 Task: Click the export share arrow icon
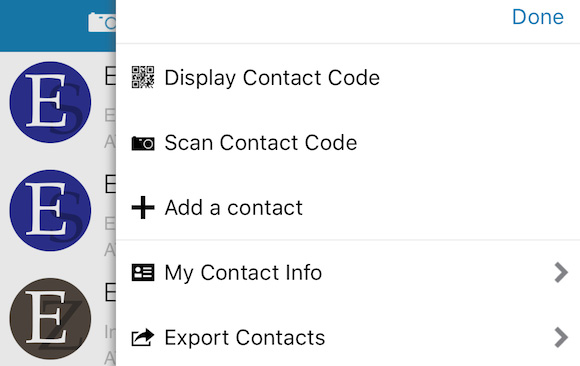click(143, 337)
